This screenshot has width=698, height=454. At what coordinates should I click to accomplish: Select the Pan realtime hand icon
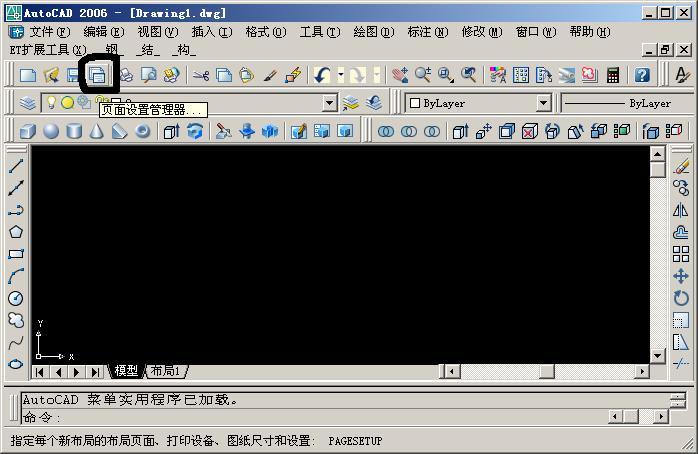click(x=400, y=75)
